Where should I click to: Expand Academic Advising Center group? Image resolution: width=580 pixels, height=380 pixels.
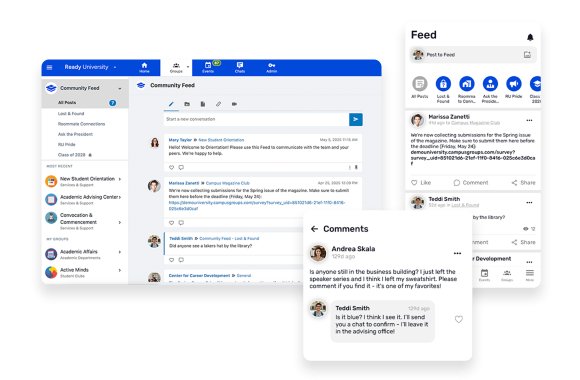click(120, 197)
